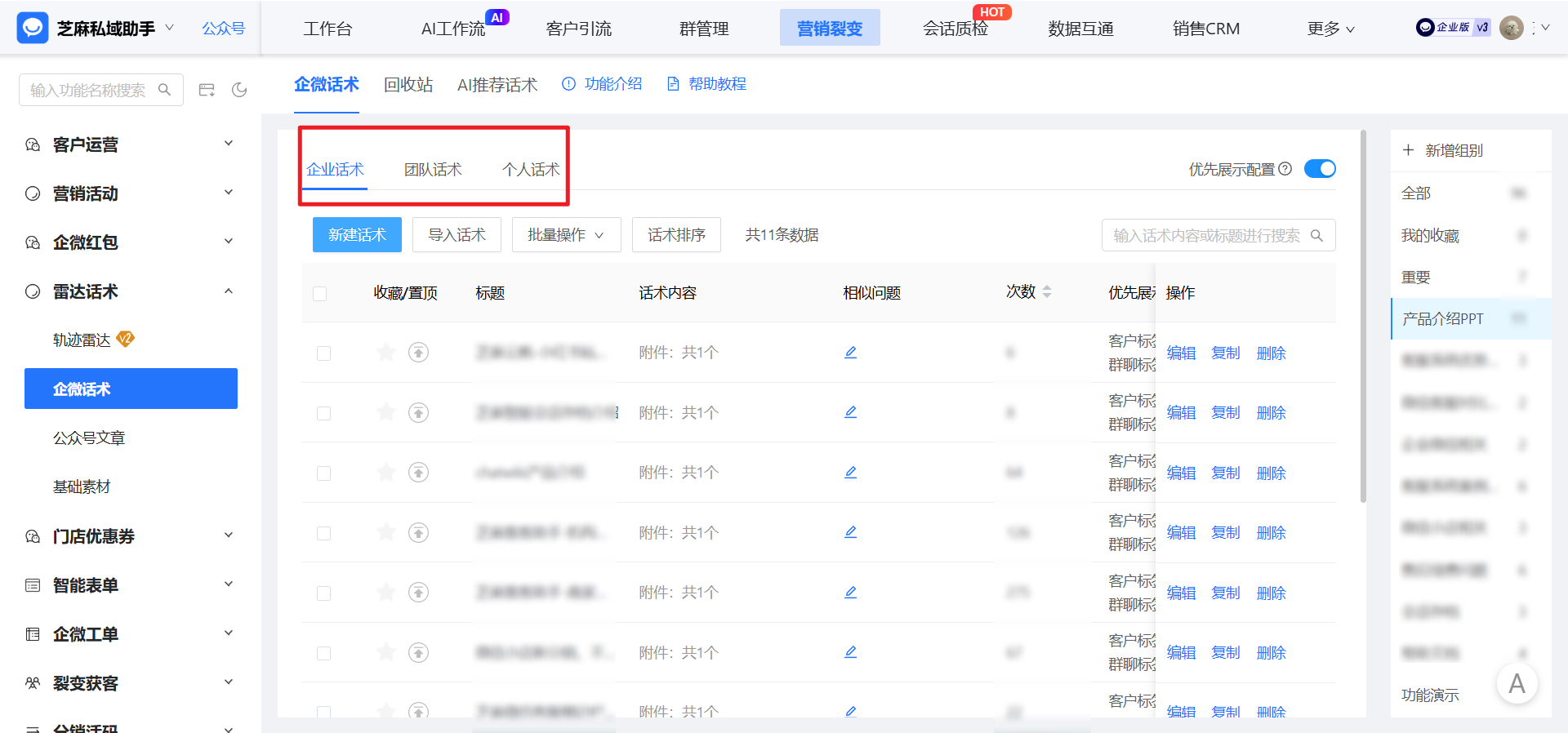Click the 次数 column sort icon
The height and width of the screenshot is (733, 1568).
pos(1047,291)
